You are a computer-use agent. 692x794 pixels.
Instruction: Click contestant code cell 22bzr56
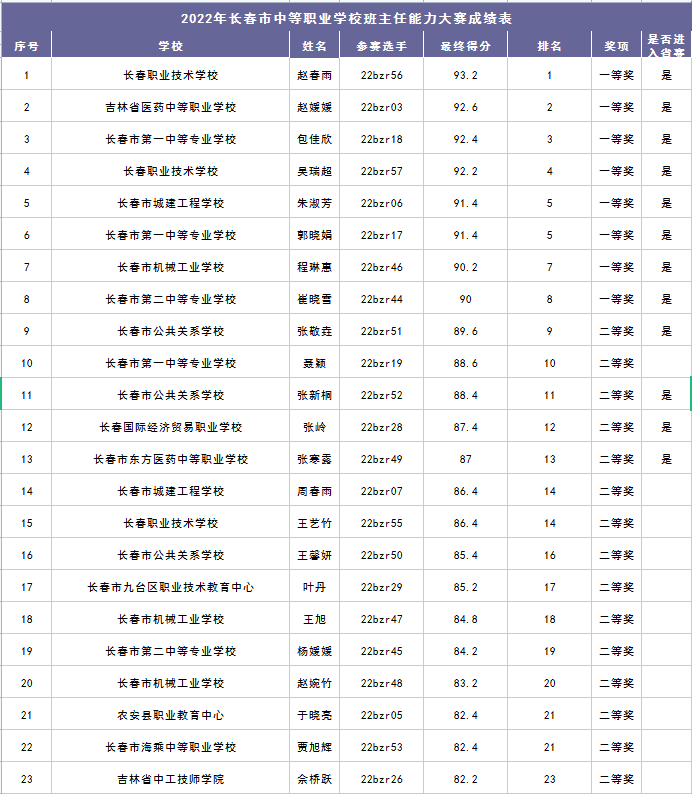tap(381, 75)
